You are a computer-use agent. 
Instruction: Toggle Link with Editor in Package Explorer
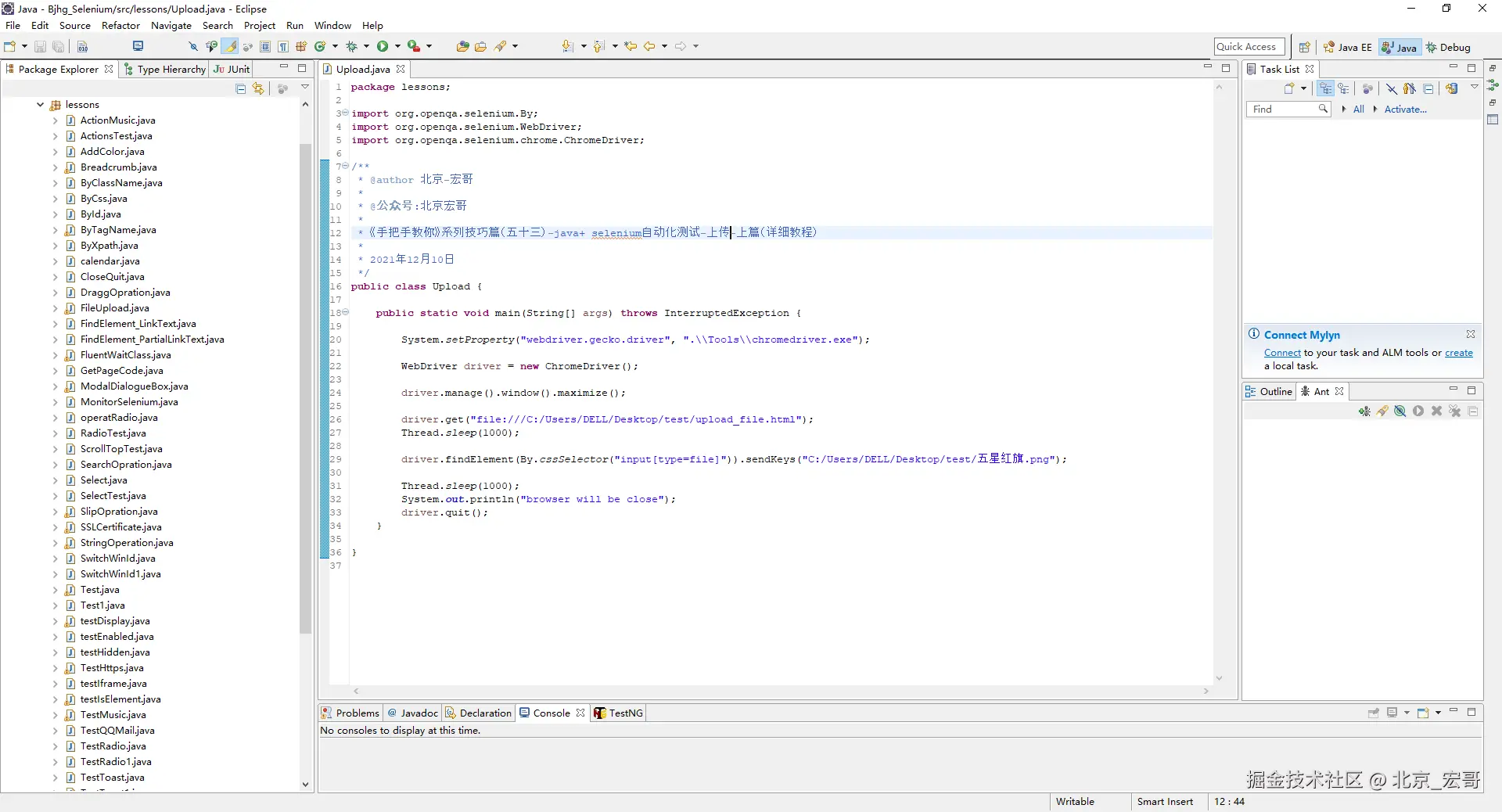coord(258,89)
